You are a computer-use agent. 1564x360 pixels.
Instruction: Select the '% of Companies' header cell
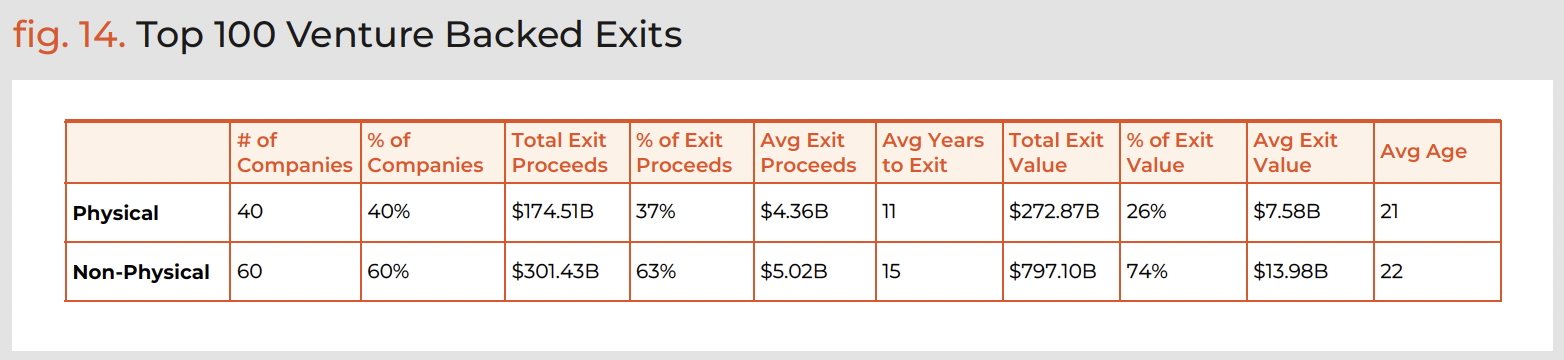tap(433, 153)
